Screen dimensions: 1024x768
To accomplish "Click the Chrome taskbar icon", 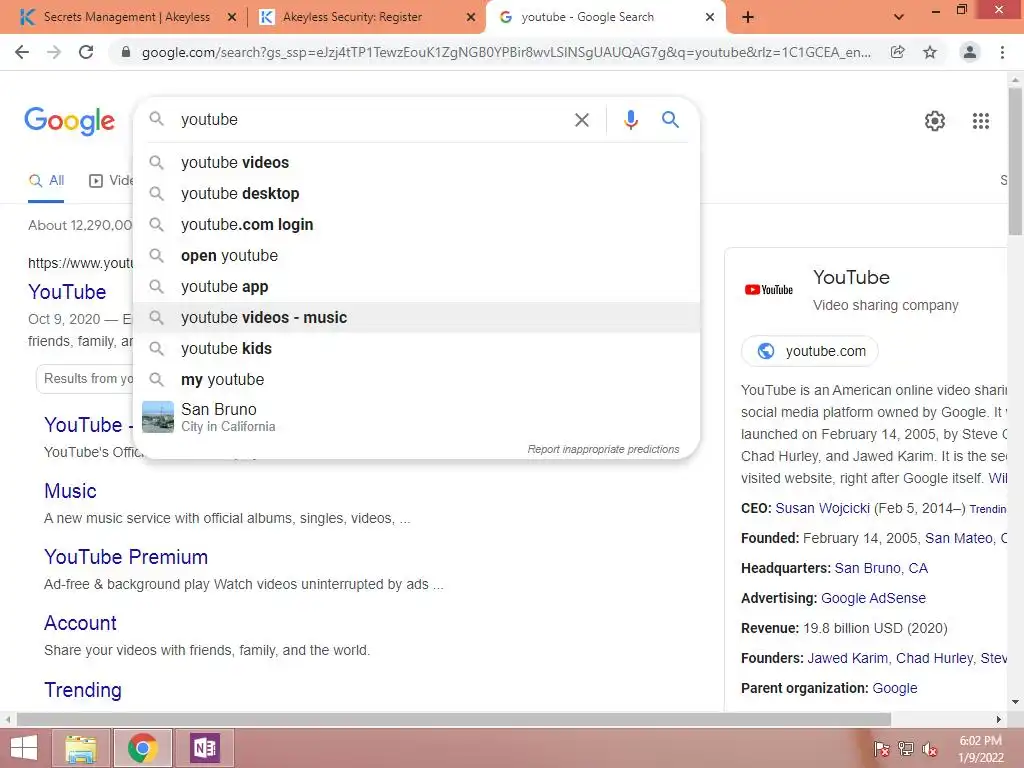I will click(142, 748).
